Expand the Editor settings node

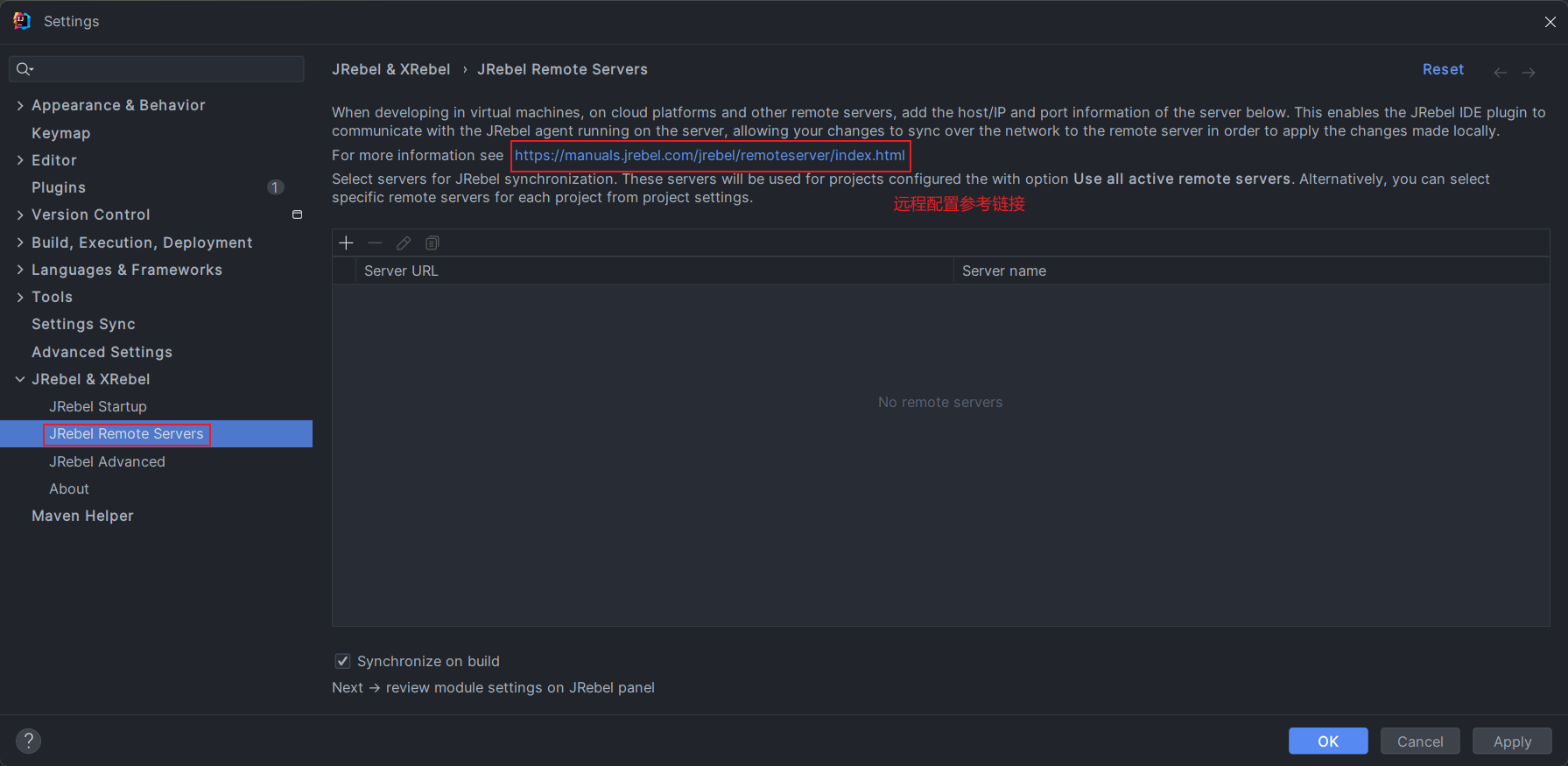(20, 160)
